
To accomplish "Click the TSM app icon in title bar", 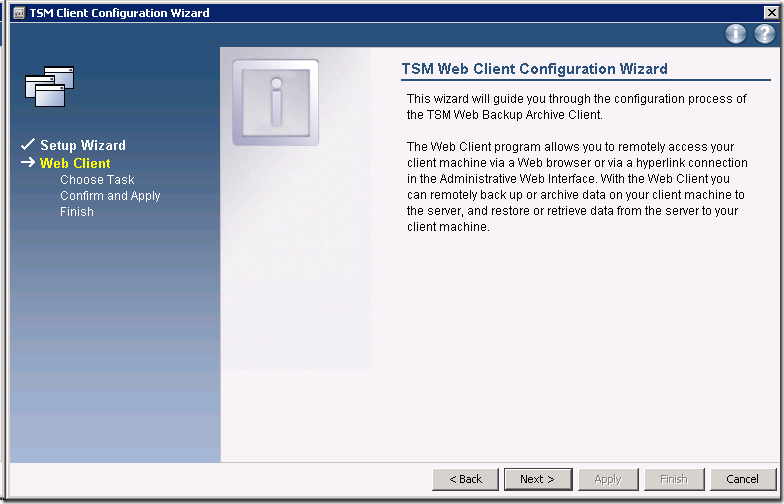I will [17, 13].
